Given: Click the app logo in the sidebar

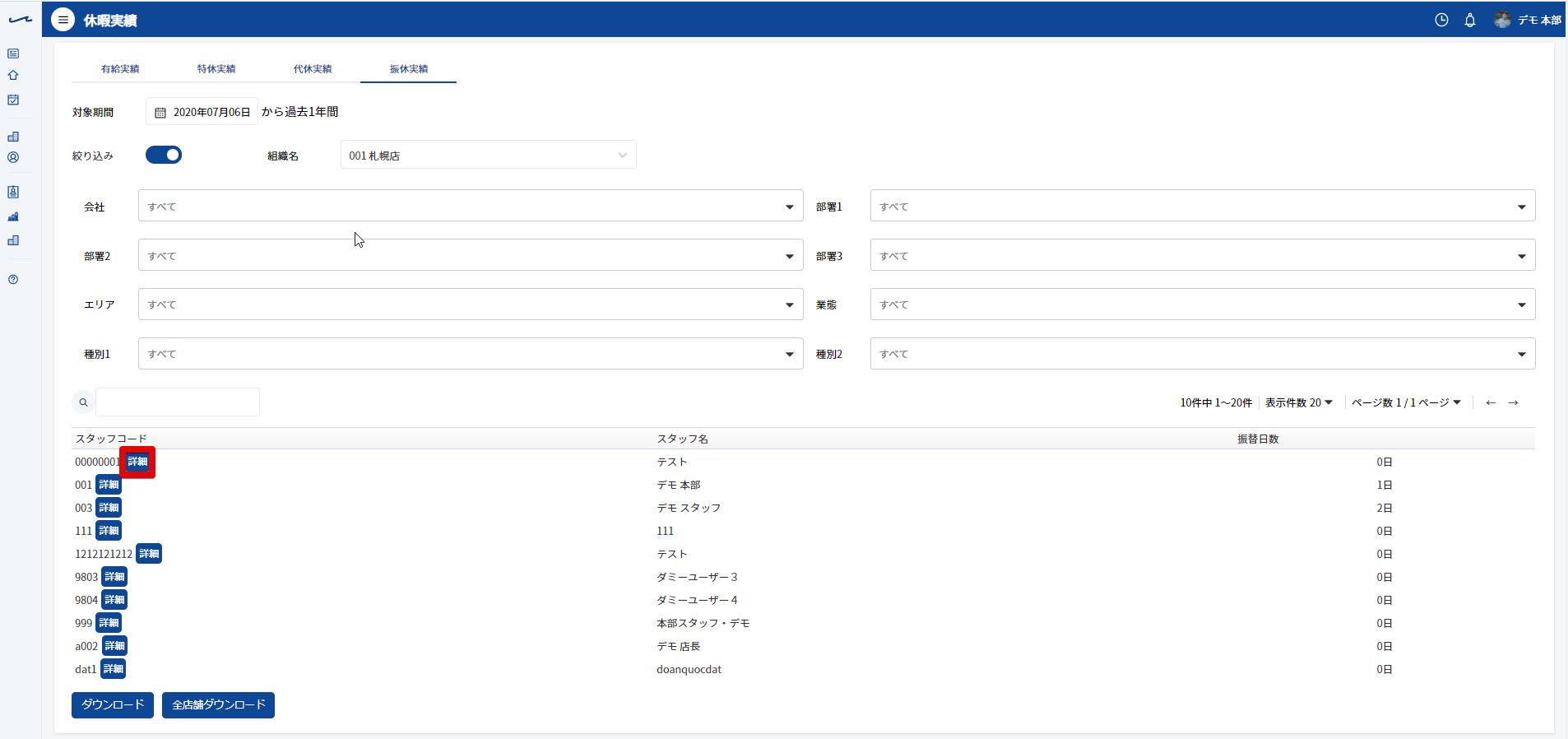Looking at the screenshot, I should [x=21, y=20].
